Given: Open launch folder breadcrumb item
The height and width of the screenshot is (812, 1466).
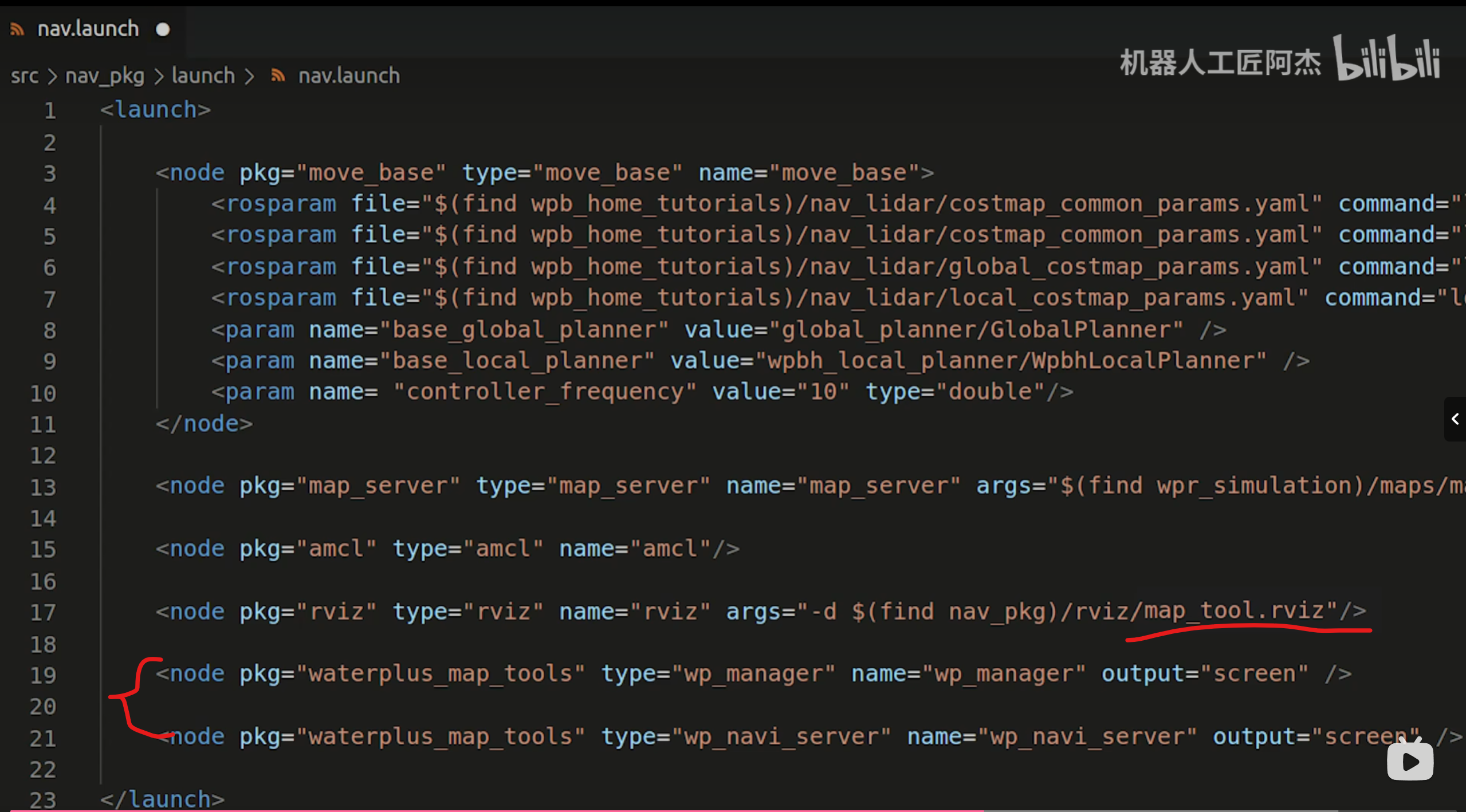Looking at the screenshot, I should pos(203,76).
